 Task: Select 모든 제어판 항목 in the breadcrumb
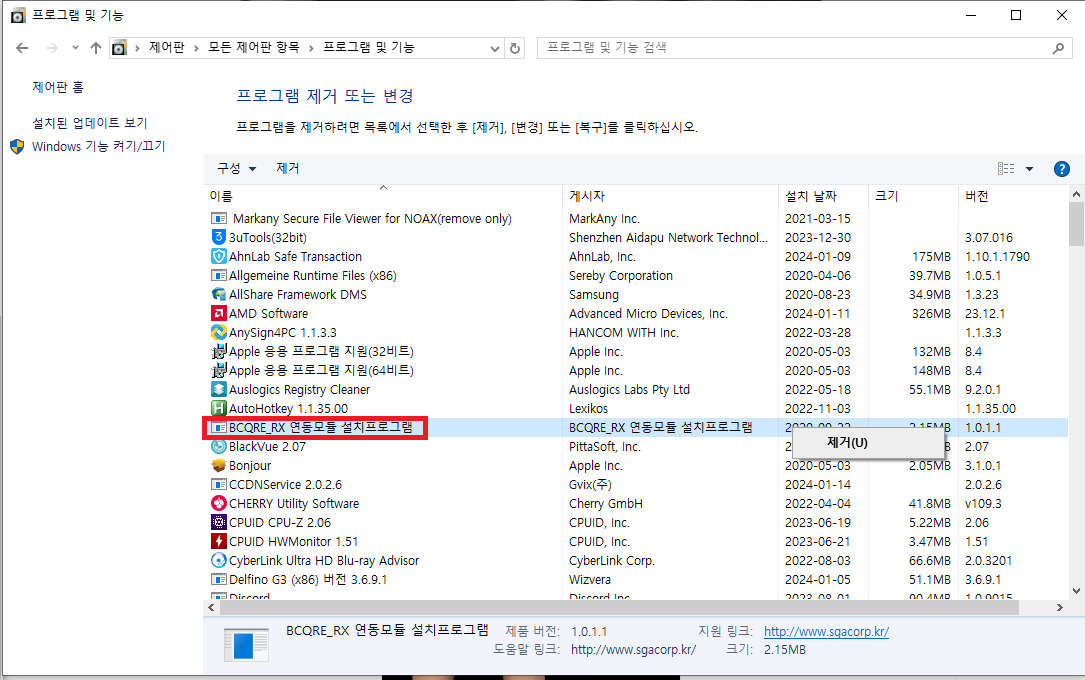(254, 47)
